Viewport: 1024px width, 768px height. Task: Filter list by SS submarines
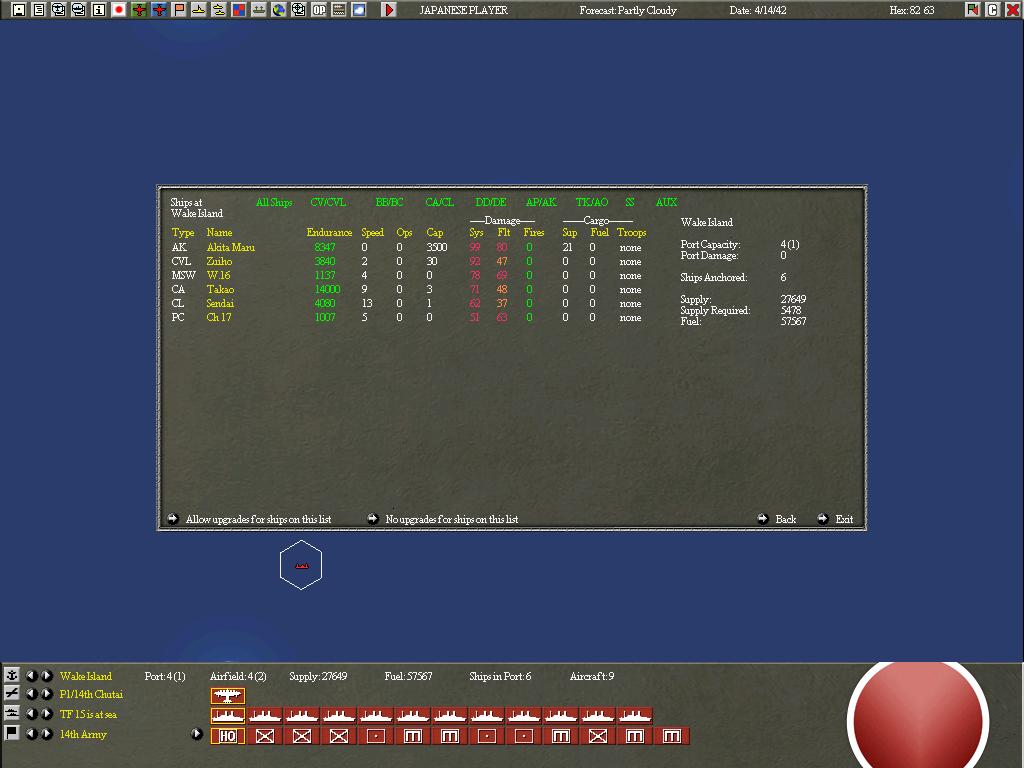click(630, 202)
